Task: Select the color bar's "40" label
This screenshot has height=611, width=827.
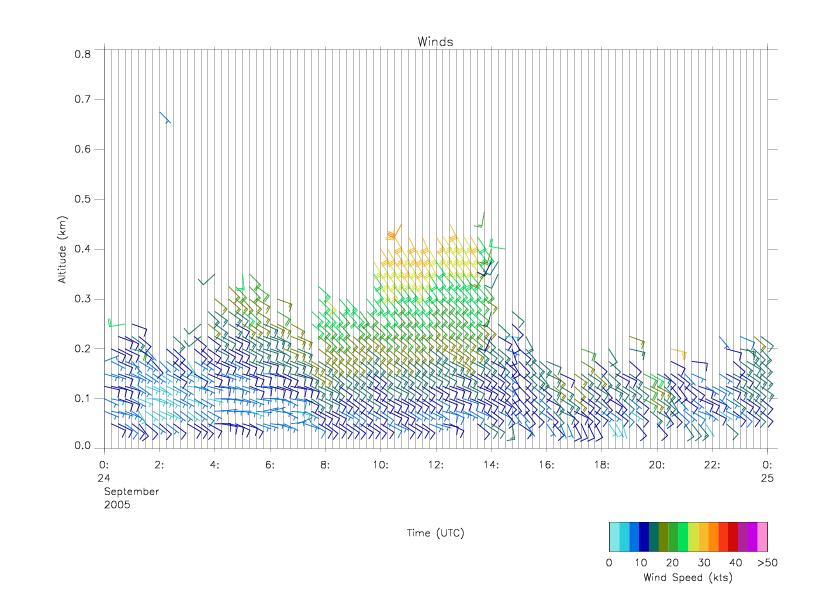Action: [x=736, y=562]
